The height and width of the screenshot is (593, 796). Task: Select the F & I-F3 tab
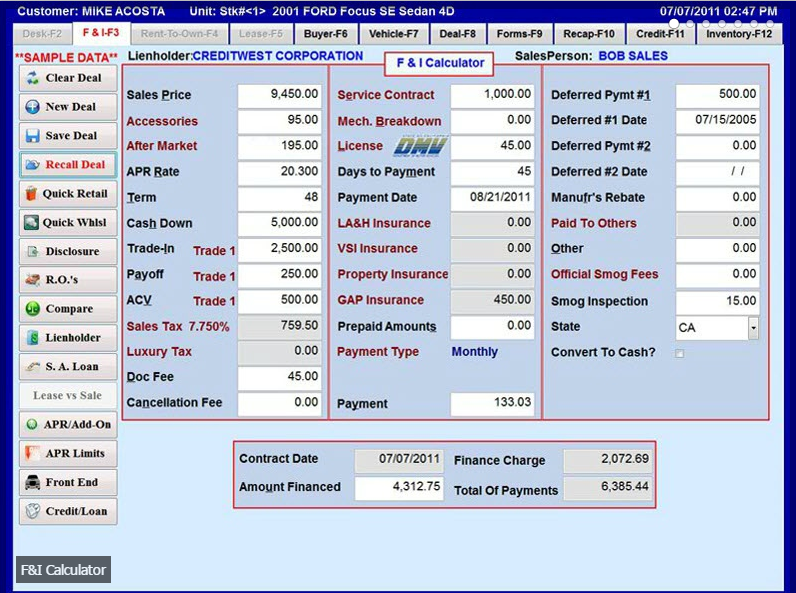point(101,33)
